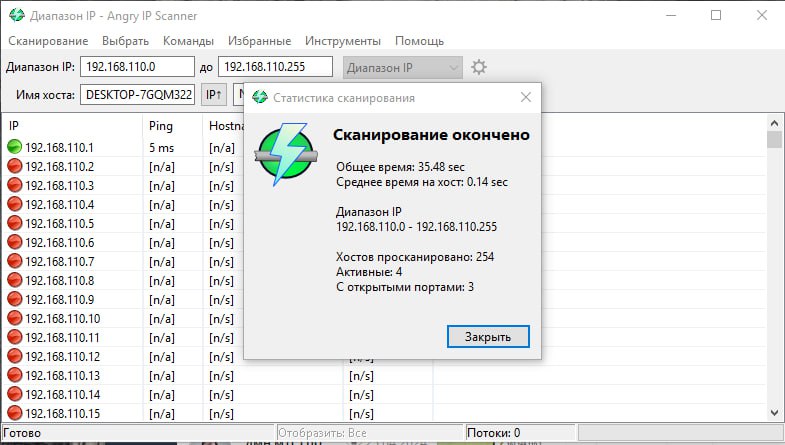
Task: Click the scroll-down arrow of the results list
Action: [x=774, y=412]
